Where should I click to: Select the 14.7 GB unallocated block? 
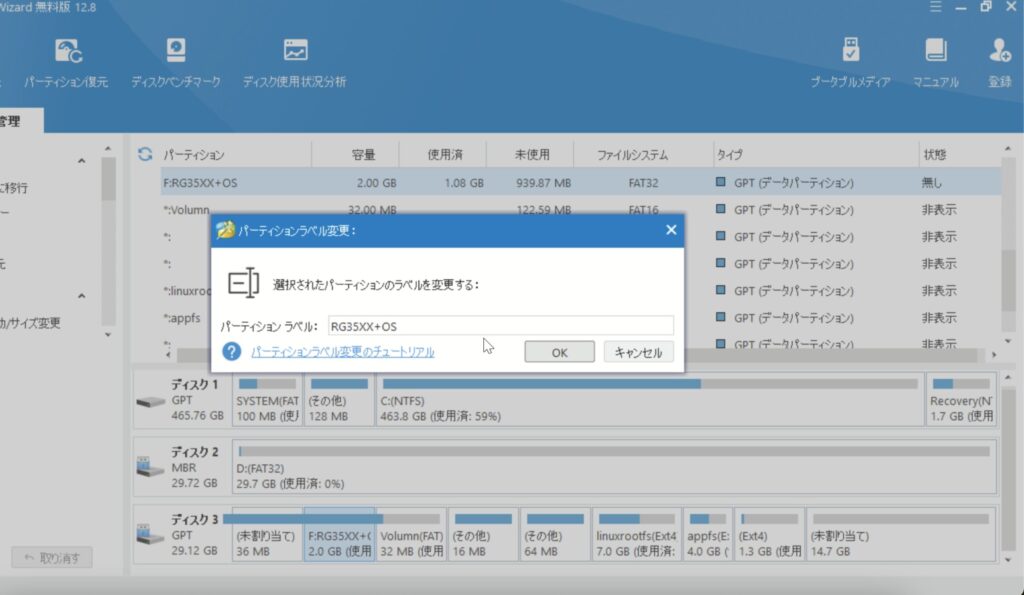901,535
